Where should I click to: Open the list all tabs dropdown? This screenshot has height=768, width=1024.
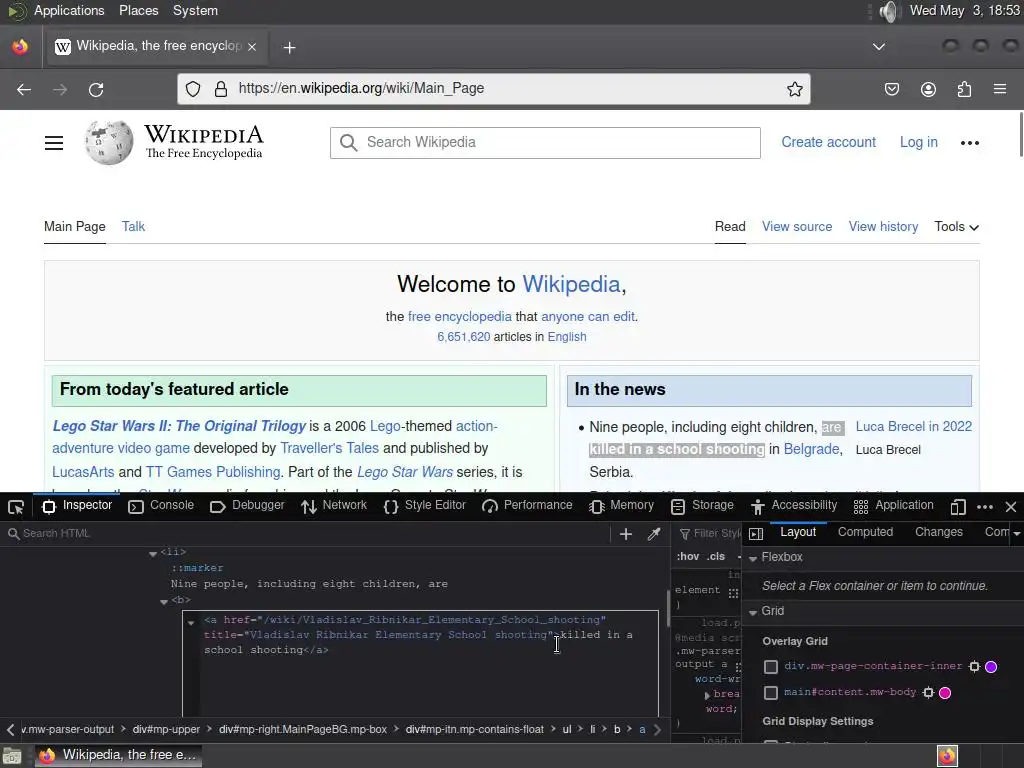click(879, 47)
